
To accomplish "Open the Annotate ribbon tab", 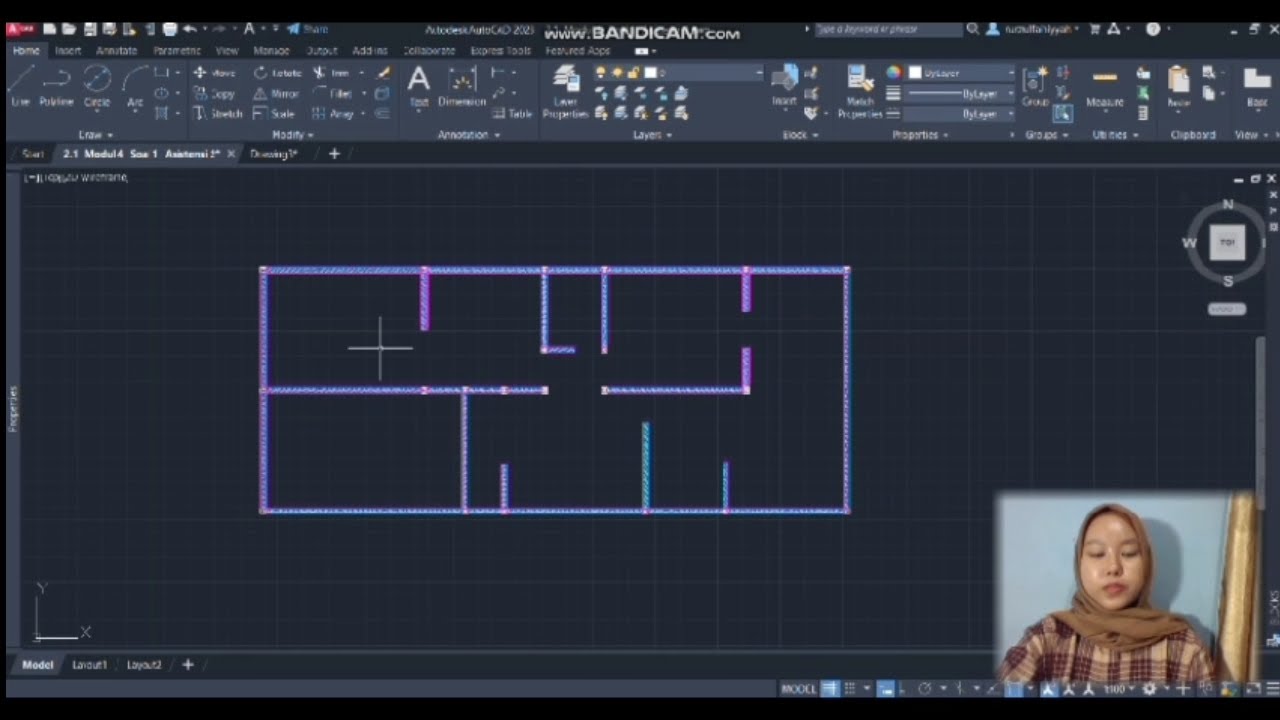I will [x=117, y=51].
